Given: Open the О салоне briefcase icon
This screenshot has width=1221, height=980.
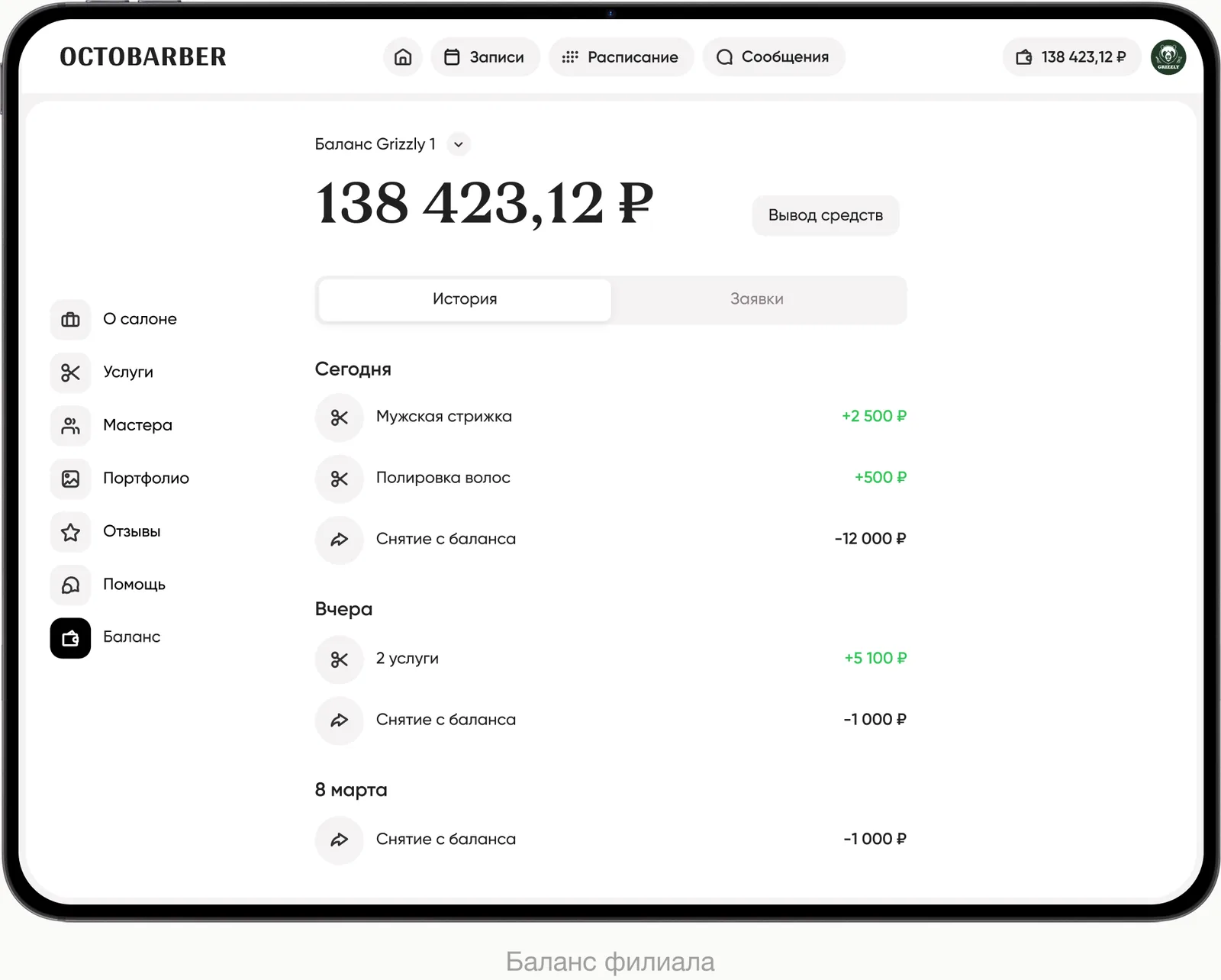Looking at the screenshot, I should (70, 320).
